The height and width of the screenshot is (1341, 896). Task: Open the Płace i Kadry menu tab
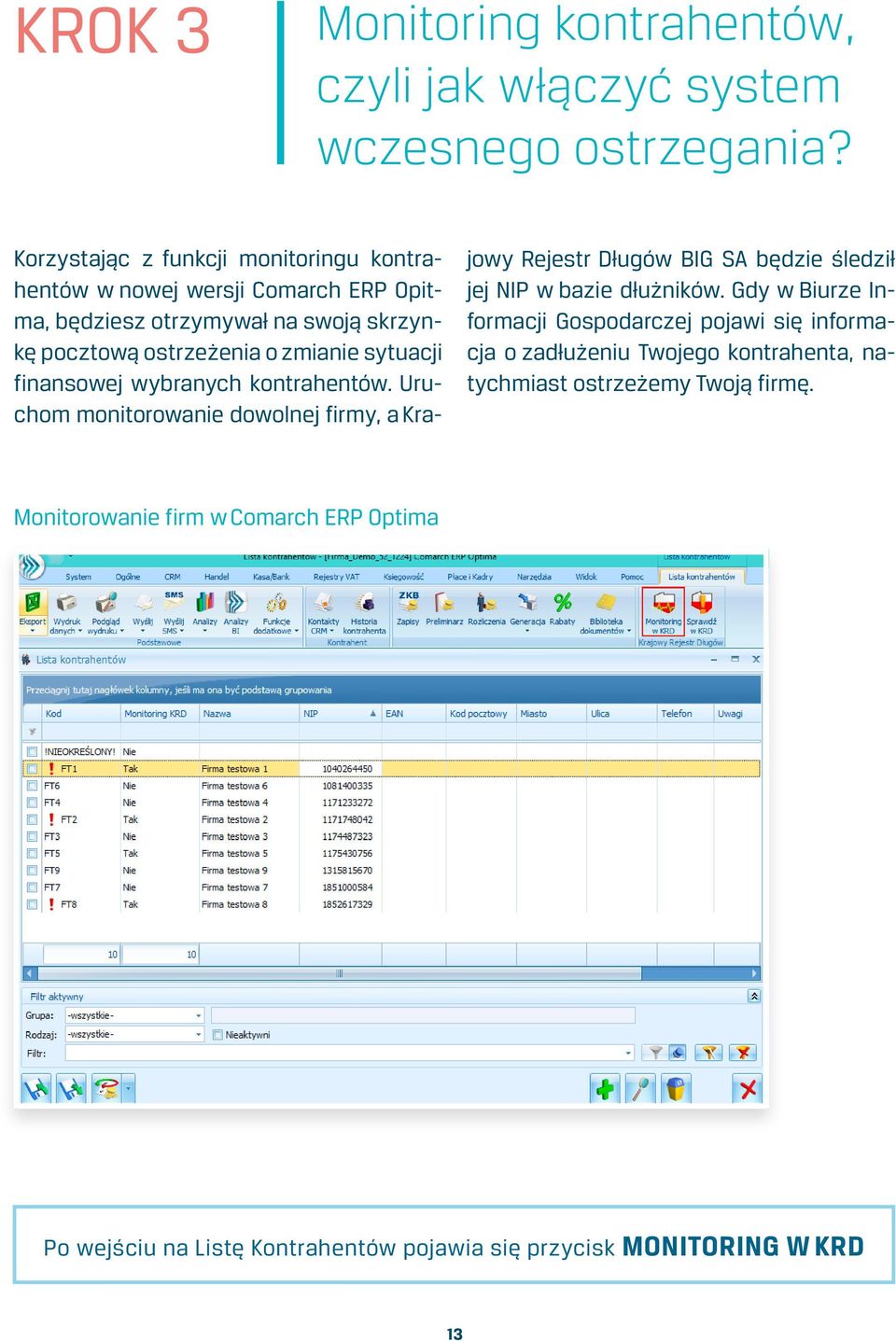(469, 577)
